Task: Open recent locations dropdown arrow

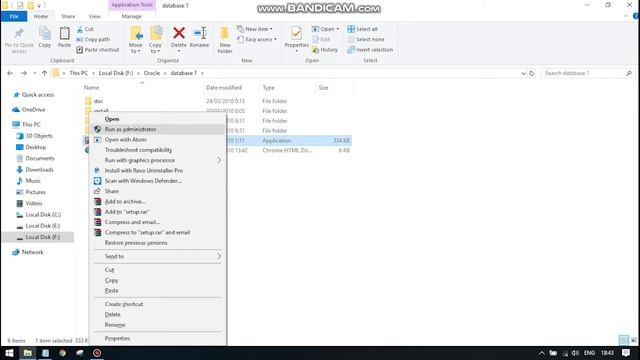Action: (x=35, y=73)
